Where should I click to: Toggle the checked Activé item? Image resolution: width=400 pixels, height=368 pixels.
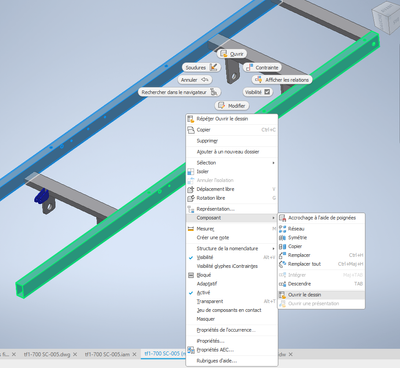click(x=232, y=292)
